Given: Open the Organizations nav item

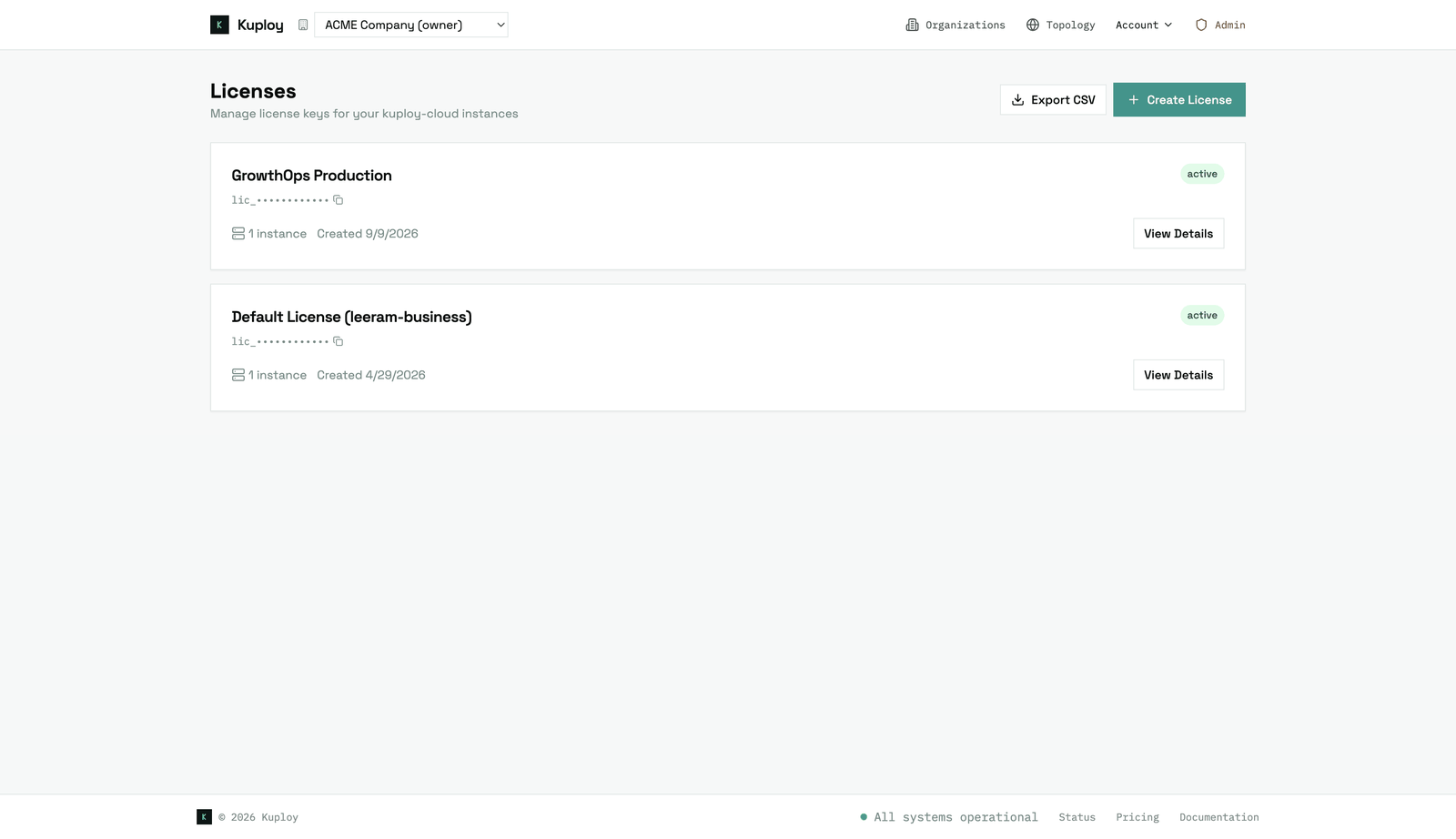Looking at the screenshot, I should [x=955, y=25].
